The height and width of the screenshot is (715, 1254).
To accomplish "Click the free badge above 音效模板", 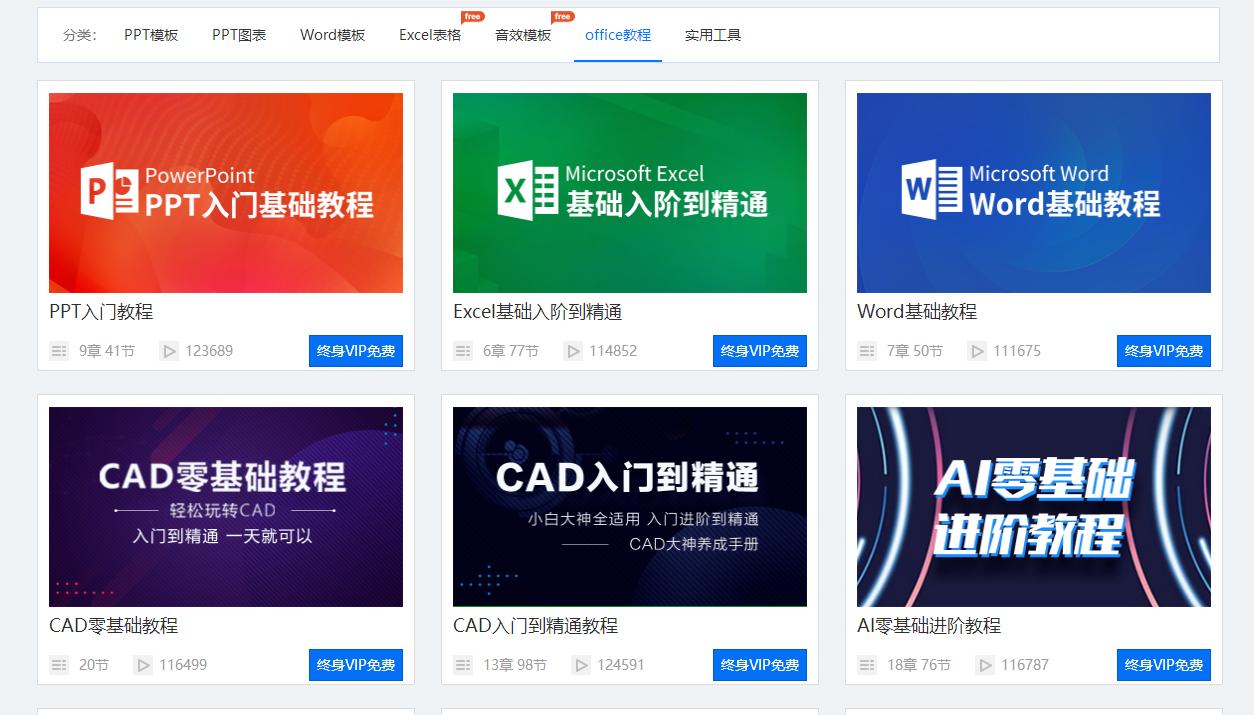I will pos(562,16).
